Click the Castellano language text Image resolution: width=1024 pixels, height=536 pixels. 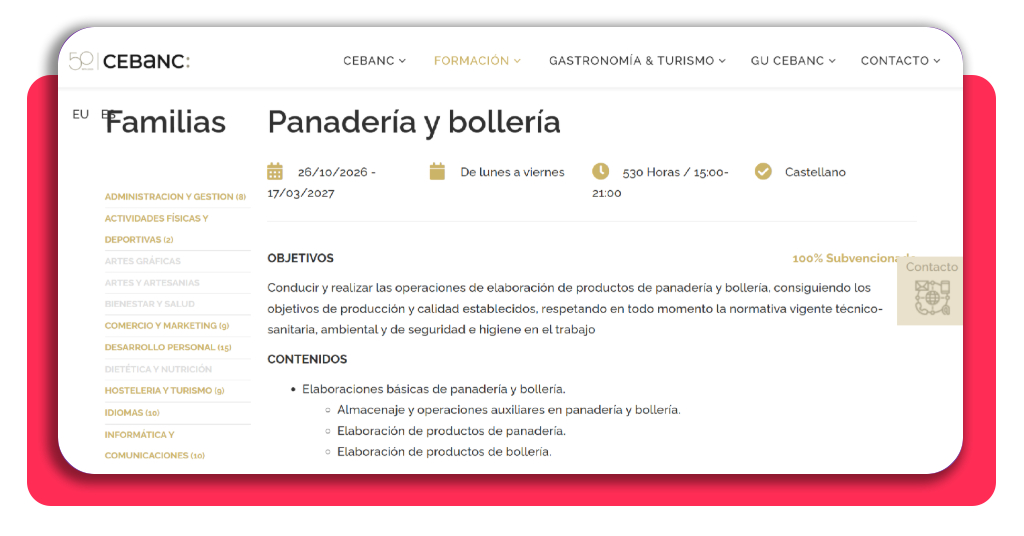pos(815,172)
